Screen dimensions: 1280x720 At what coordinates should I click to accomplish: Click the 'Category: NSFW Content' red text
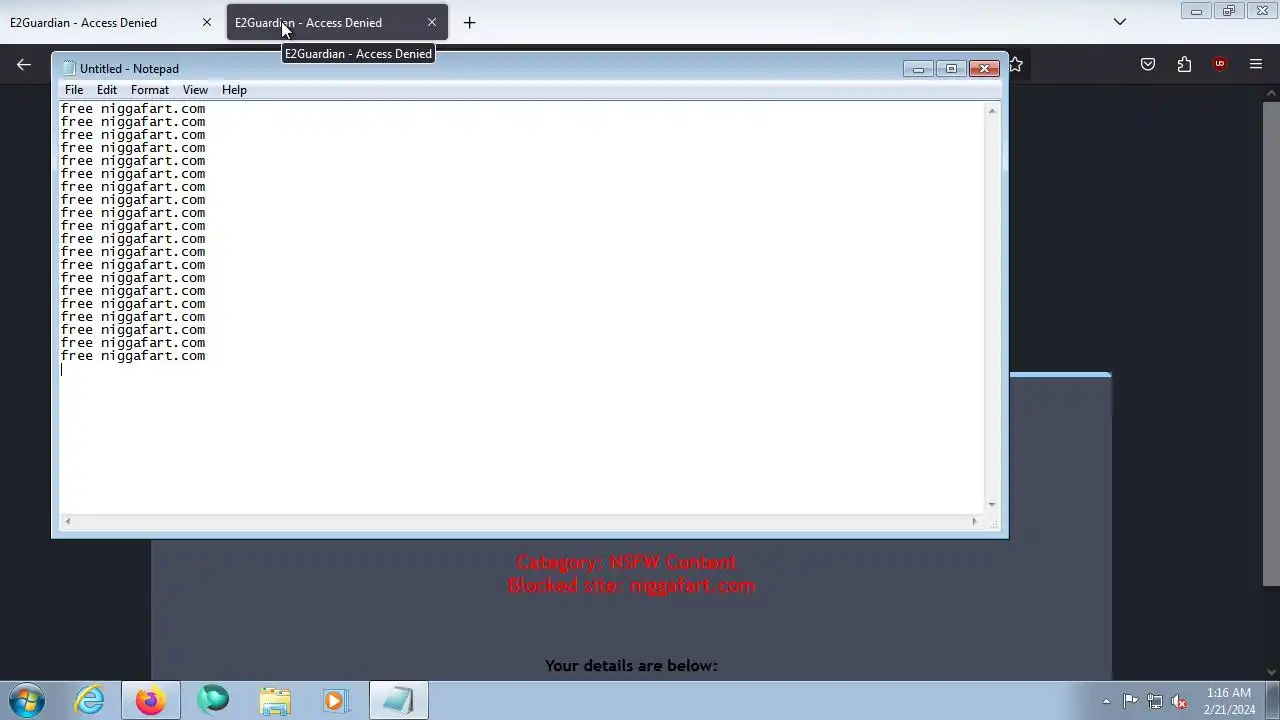pyautogui.click(x=627, y=562)
